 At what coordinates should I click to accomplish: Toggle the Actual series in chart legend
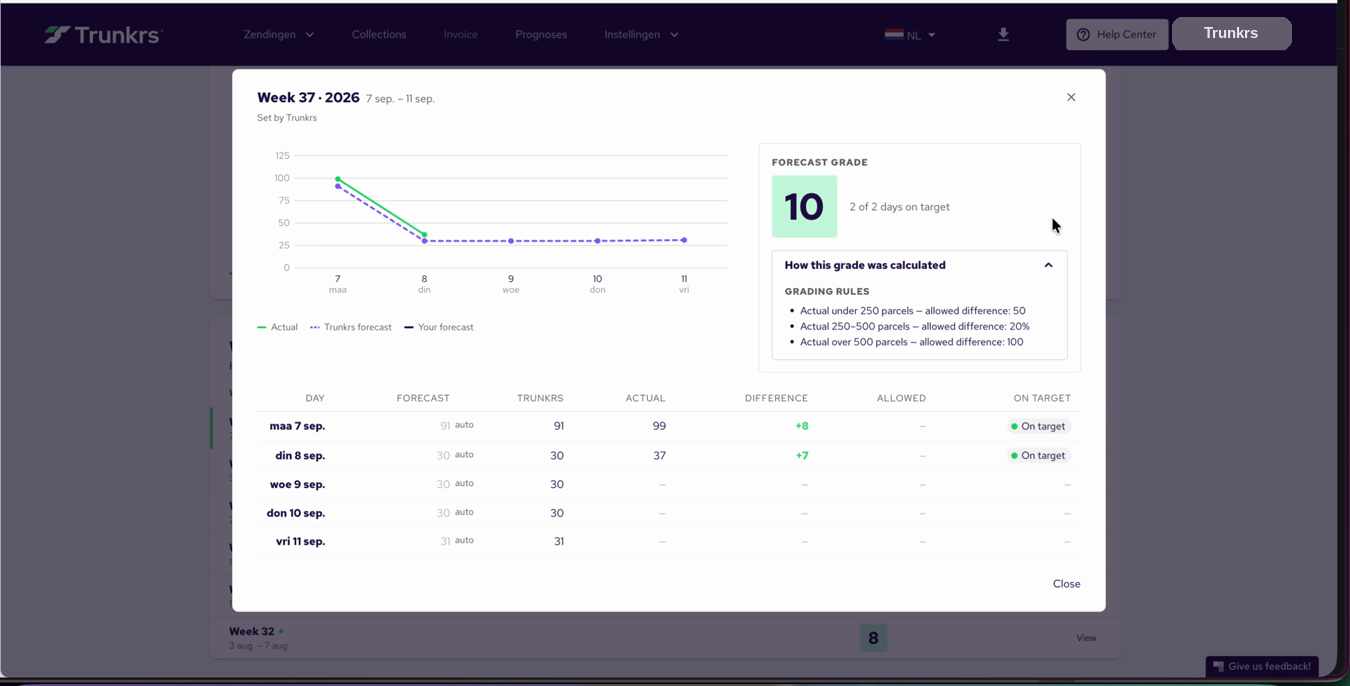[x=277, y=327]
